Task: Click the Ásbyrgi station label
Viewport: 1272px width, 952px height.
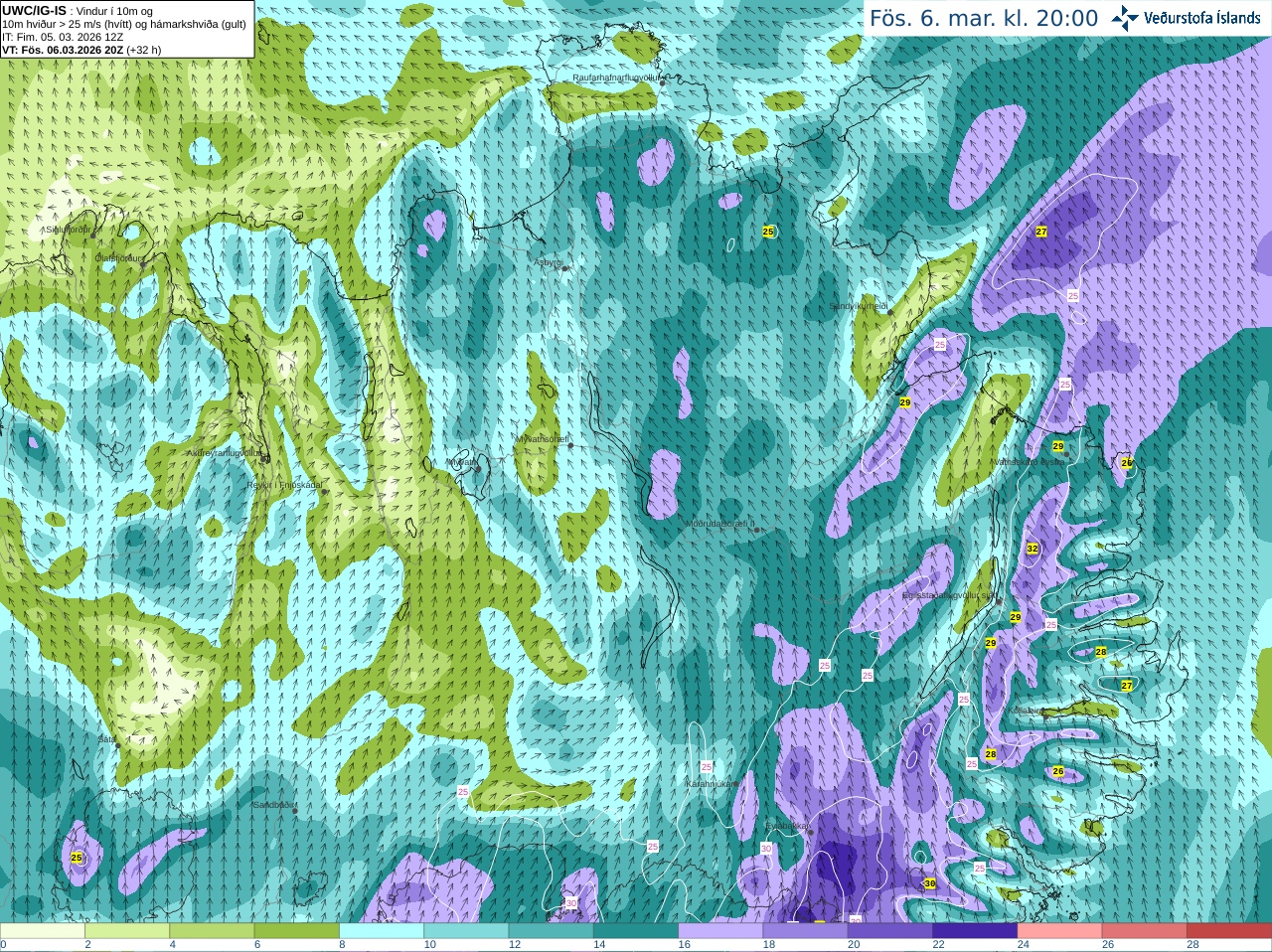Action: (548, 262)
